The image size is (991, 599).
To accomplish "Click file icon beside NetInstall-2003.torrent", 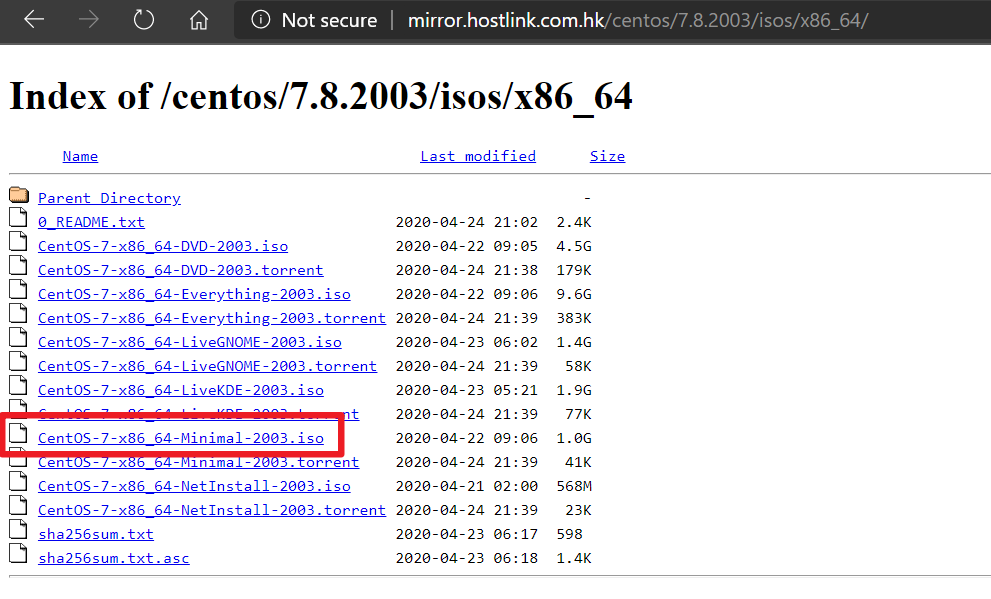I will point(18,505).
